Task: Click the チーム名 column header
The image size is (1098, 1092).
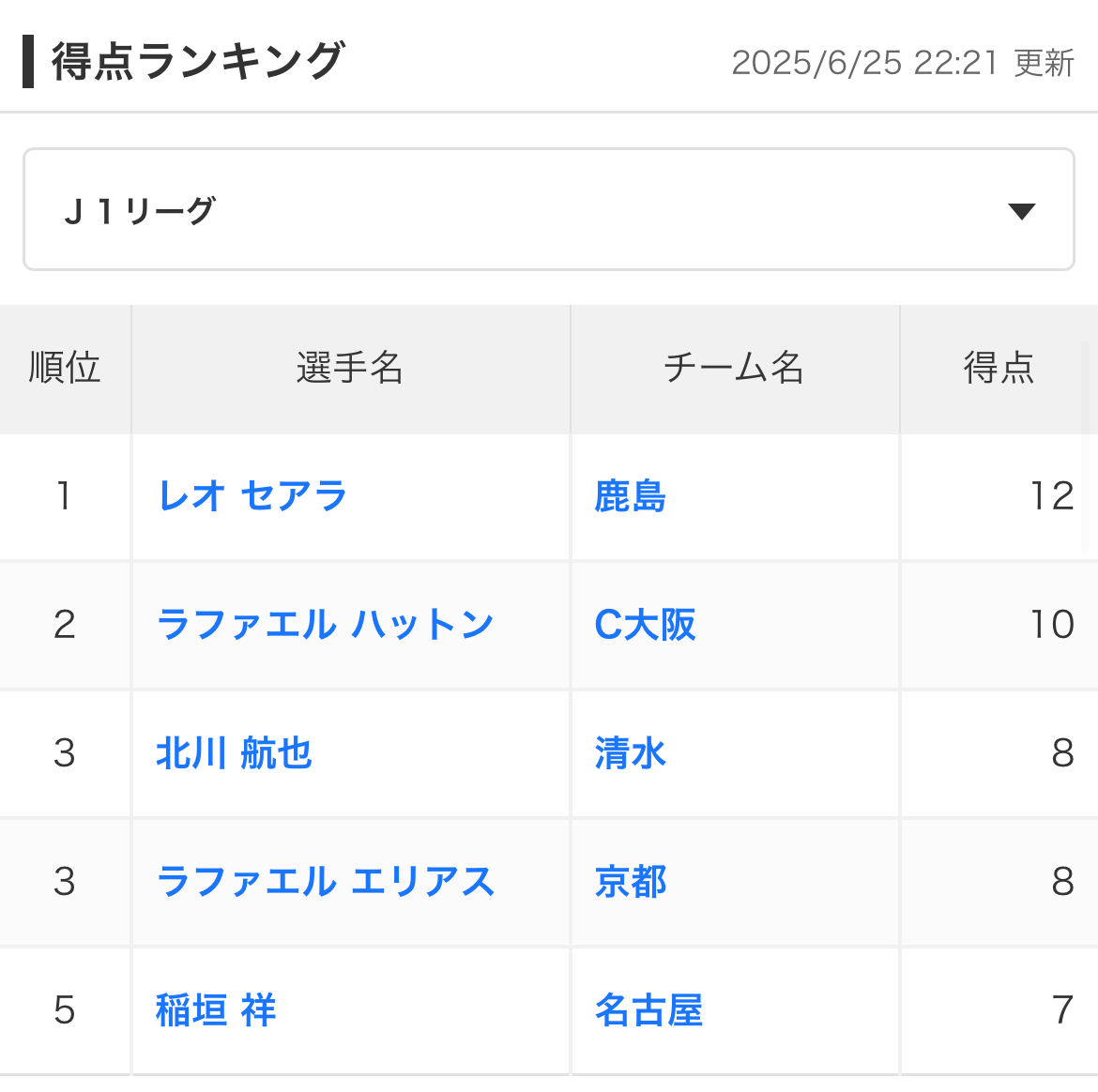Action: pos(734,368)
